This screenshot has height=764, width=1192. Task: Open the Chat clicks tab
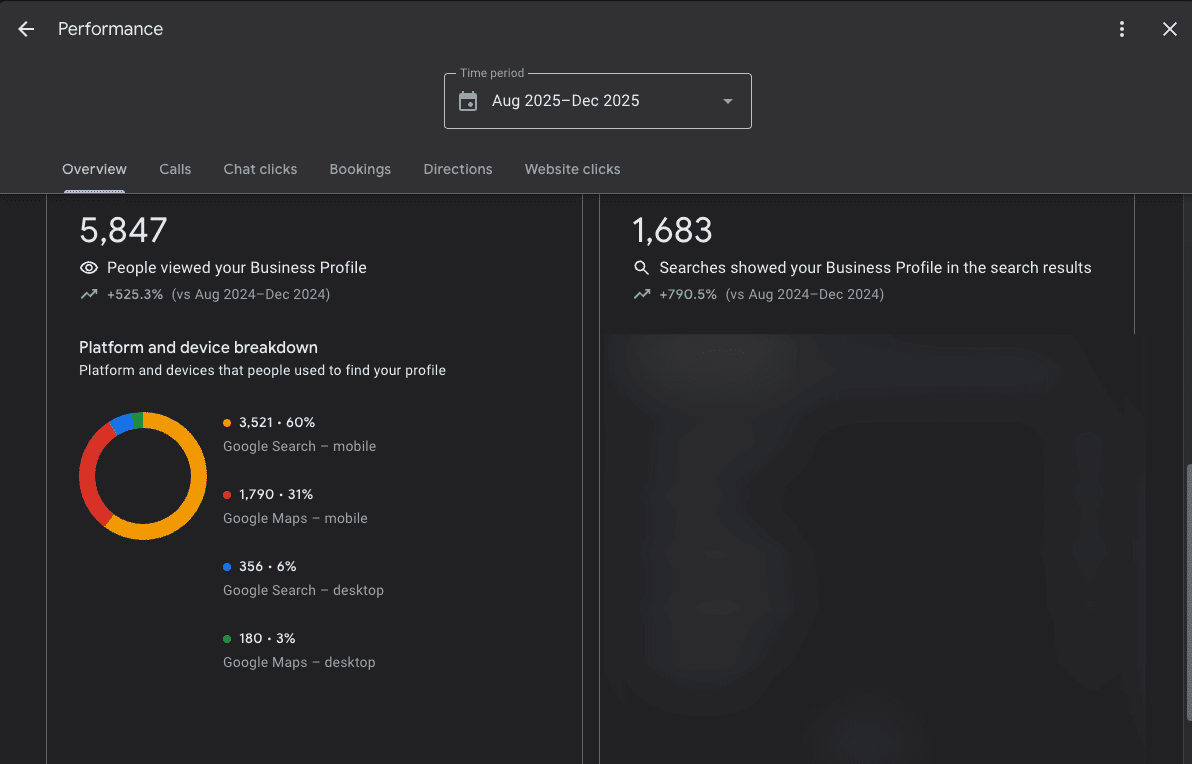260,169
